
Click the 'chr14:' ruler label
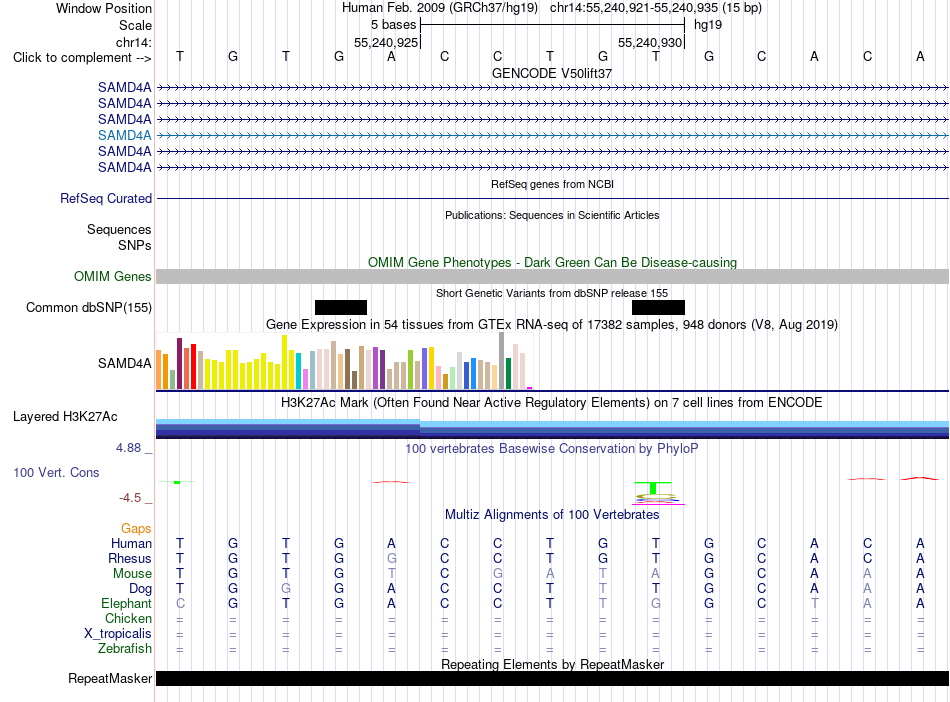133,42
